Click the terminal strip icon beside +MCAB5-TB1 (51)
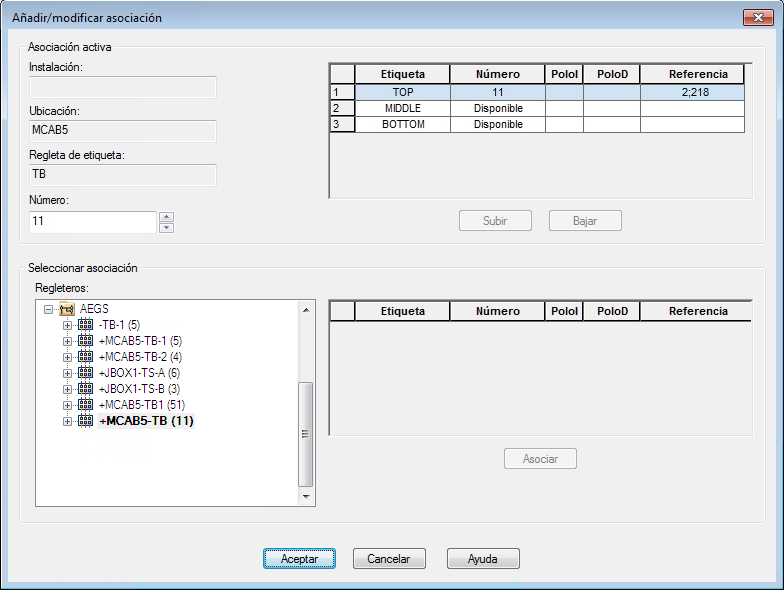This screenshot has width=784, height=590. pyautogui.click(x=86, y=405)
